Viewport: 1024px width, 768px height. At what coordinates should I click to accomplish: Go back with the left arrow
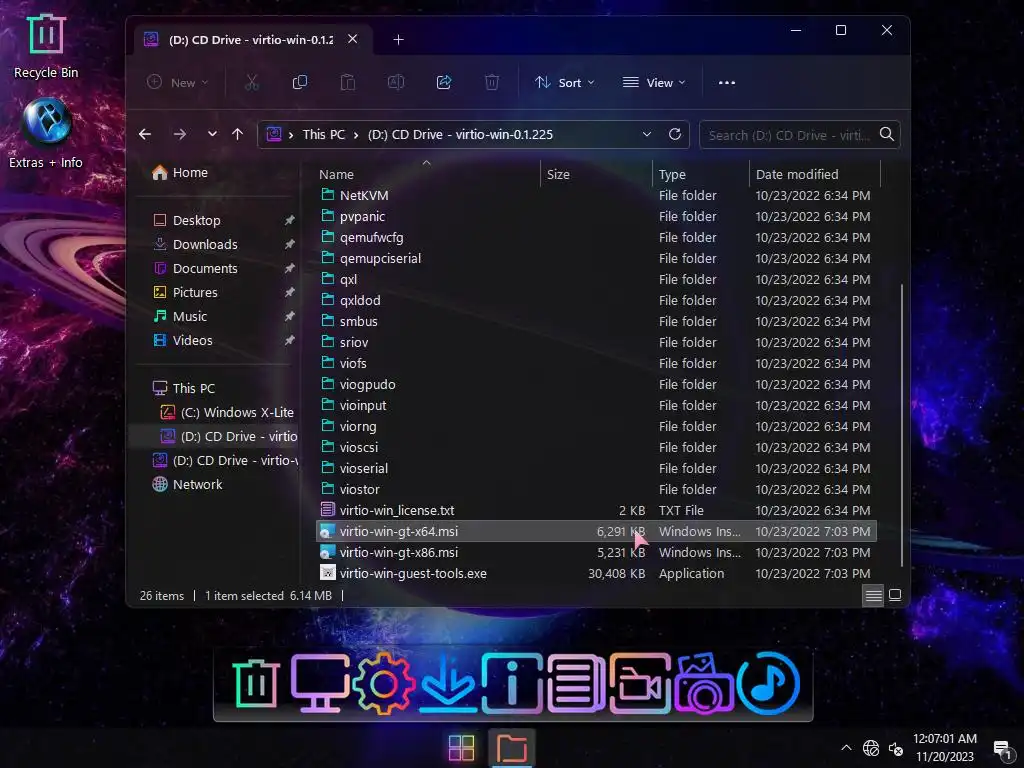pos(145,134)
